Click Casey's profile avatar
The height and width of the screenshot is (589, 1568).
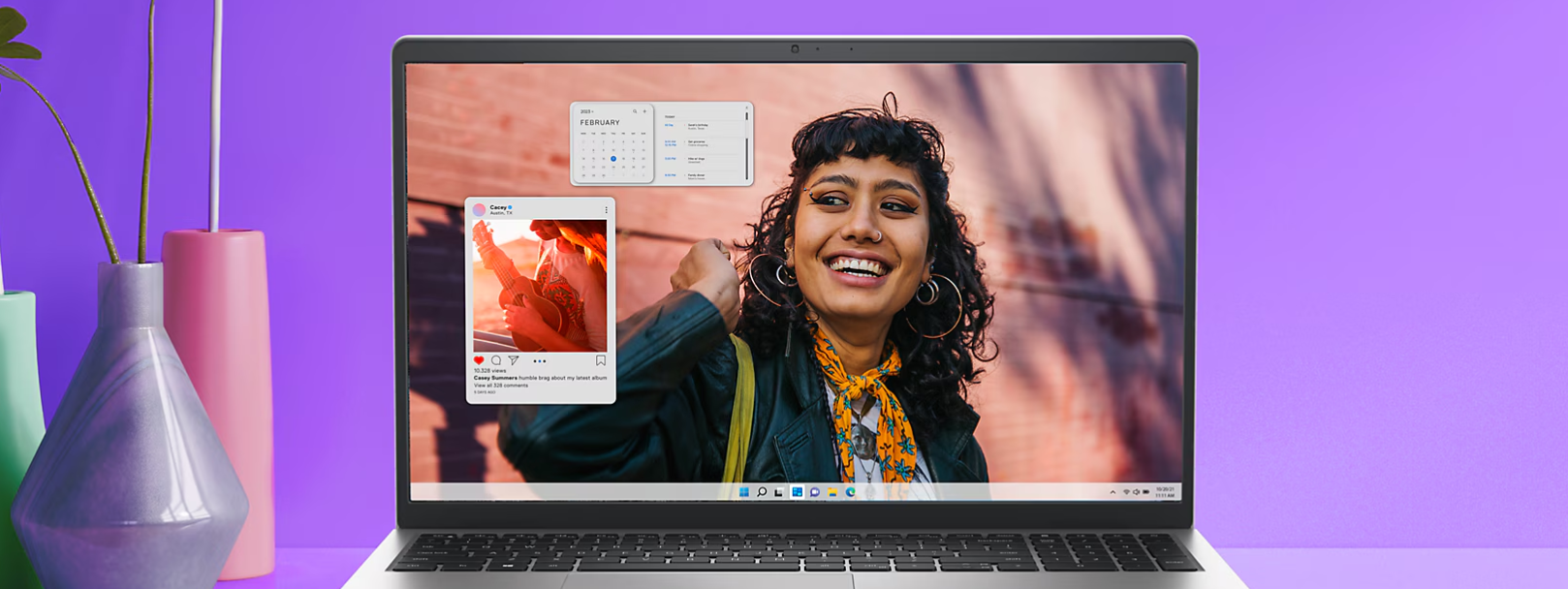click(x=479, y=209)
